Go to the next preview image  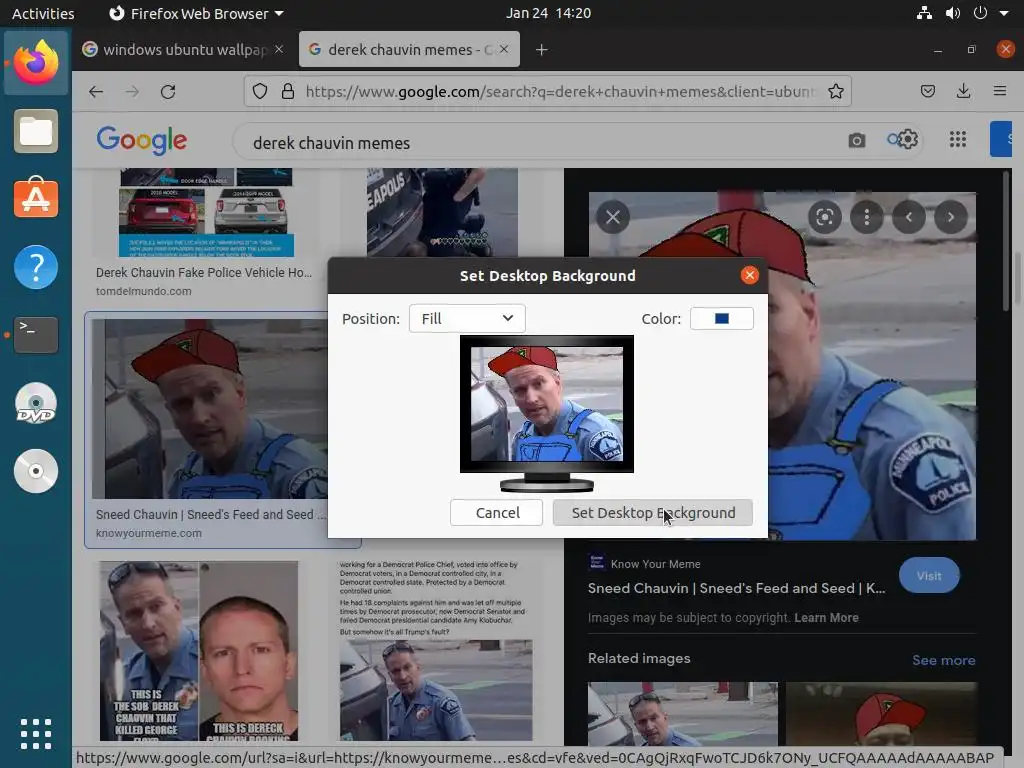coord(951,217)
